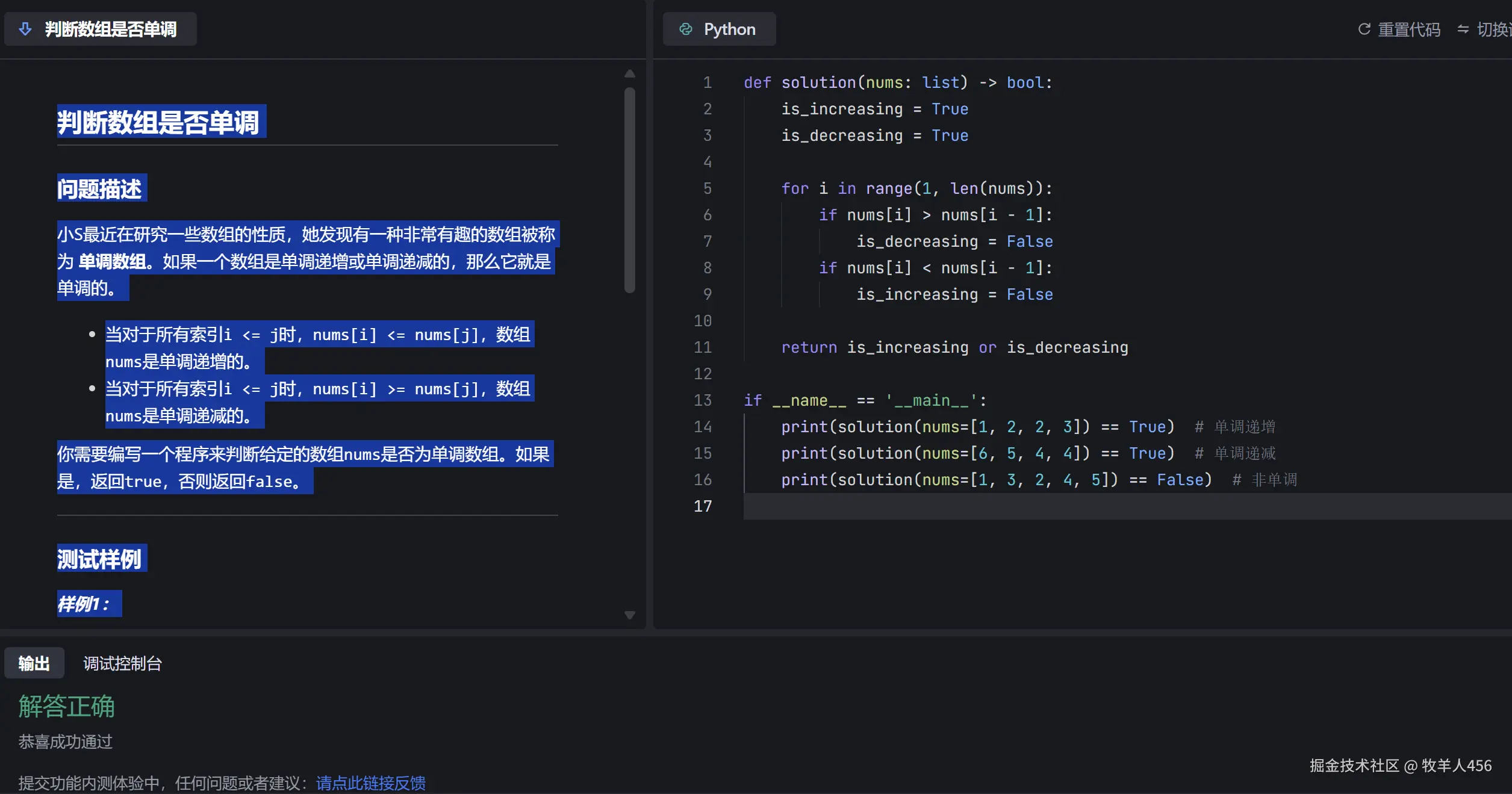
Task: Click the 测试样例 section heading
Action: (x=100, y=559)
